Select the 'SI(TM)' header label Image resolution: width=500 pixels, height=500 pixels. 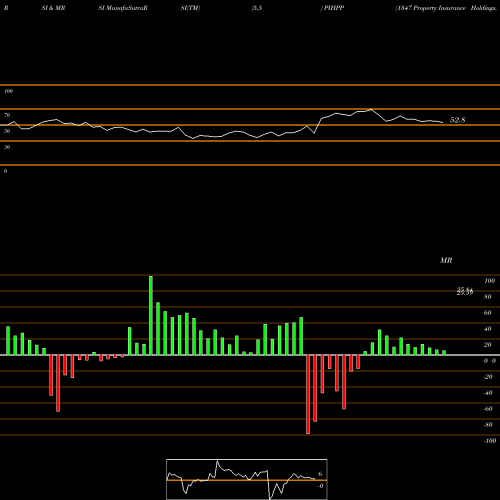click(190, 8)
